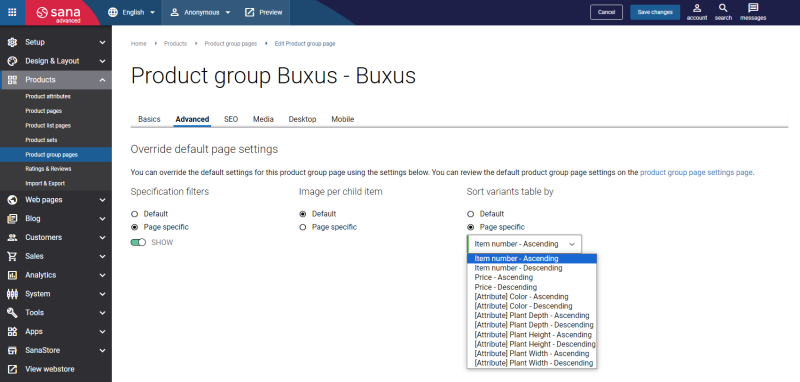Viewport: 800px width, 382px height.
Task: Click the Analytics chart icon
Action: point(12,275)
